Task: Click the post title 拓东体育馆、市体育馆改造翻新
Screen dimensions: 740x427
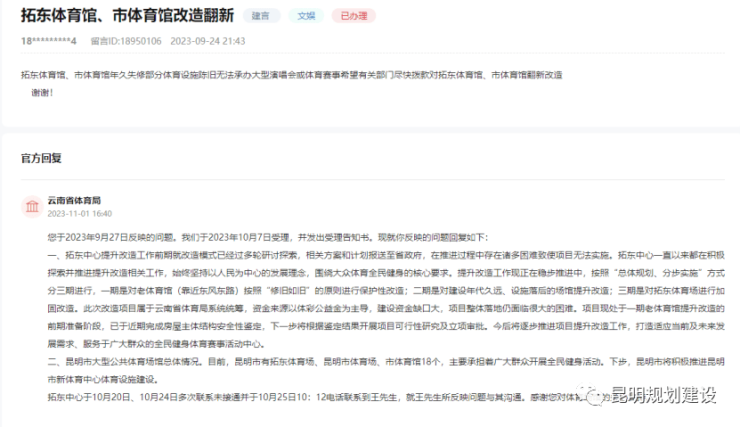Action: [127, 15]
